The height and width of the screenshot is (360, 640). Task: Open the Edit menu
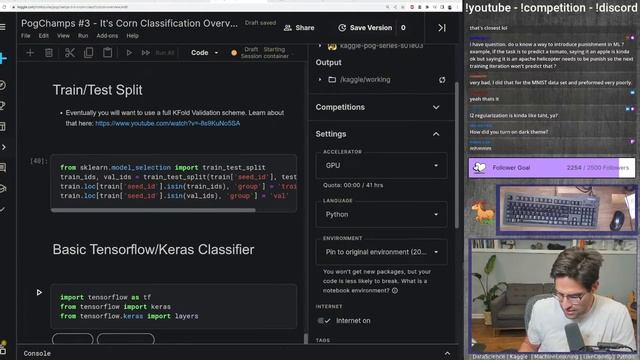44,36
